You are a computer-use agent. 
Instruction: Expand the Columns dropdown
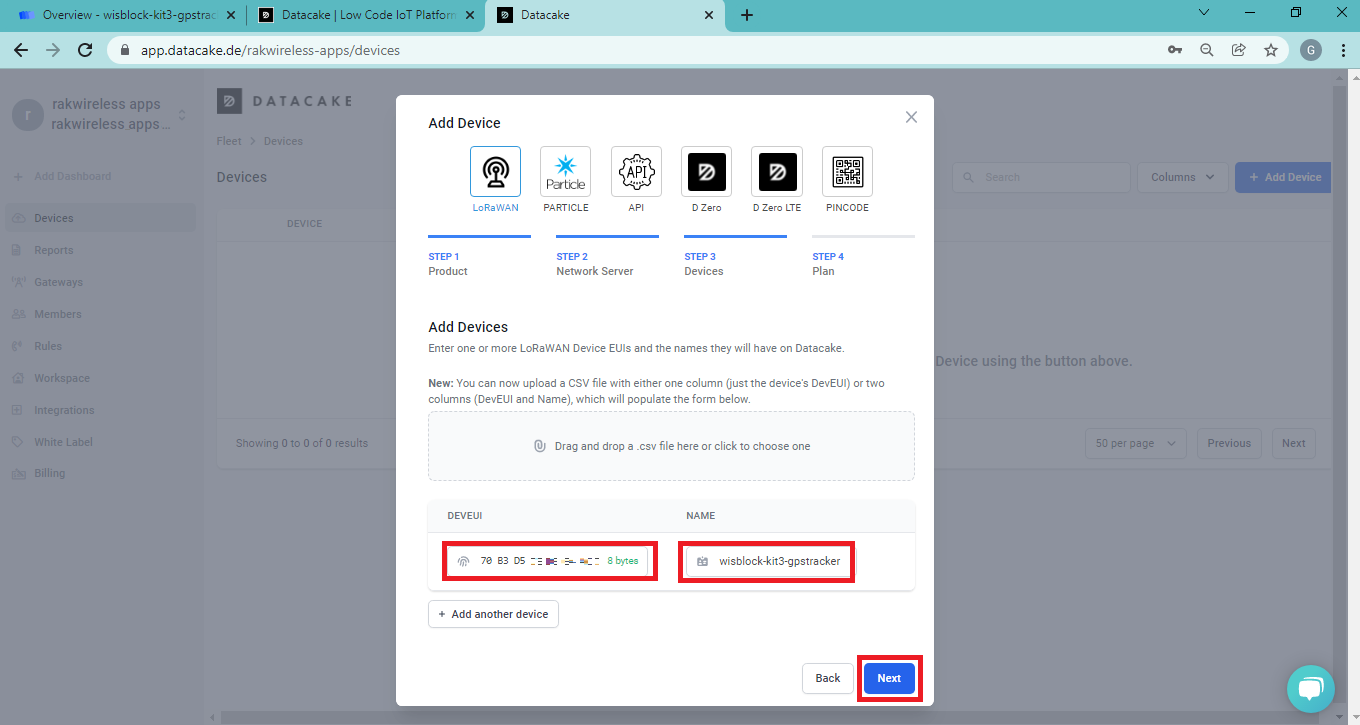coord(1182,177)
